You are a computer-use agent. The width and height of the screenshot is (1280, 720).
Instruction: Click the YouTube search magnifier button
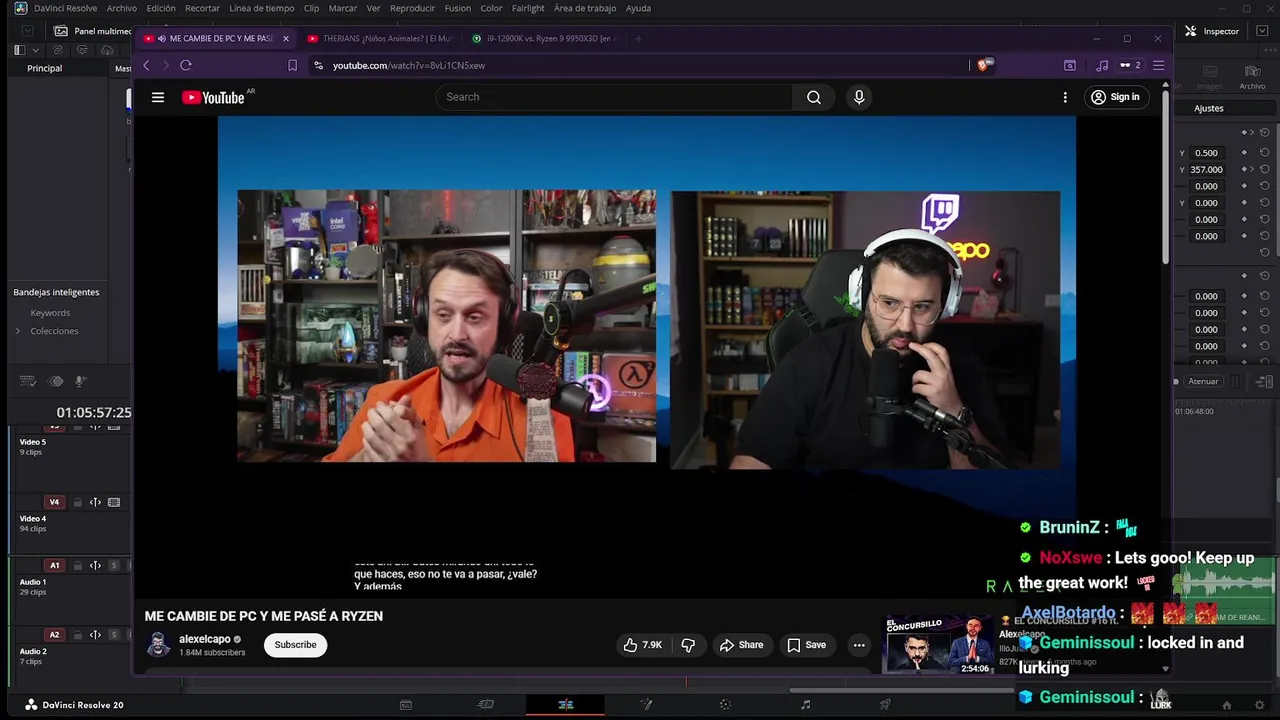tap(814, 97)
